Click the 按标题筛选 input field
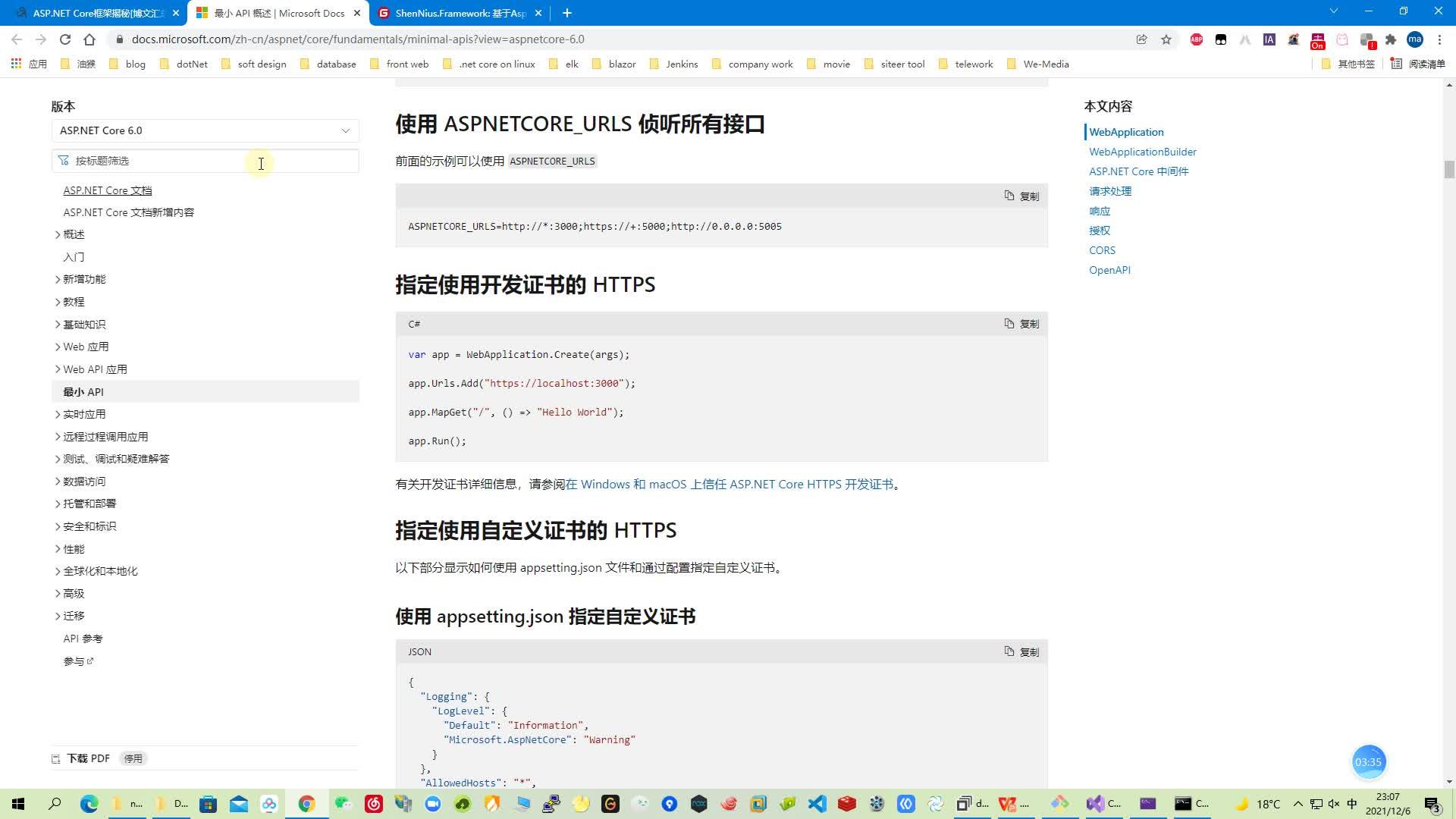Image resolution: width=1456 pixels, height=819 pixels. pos(204,160)
